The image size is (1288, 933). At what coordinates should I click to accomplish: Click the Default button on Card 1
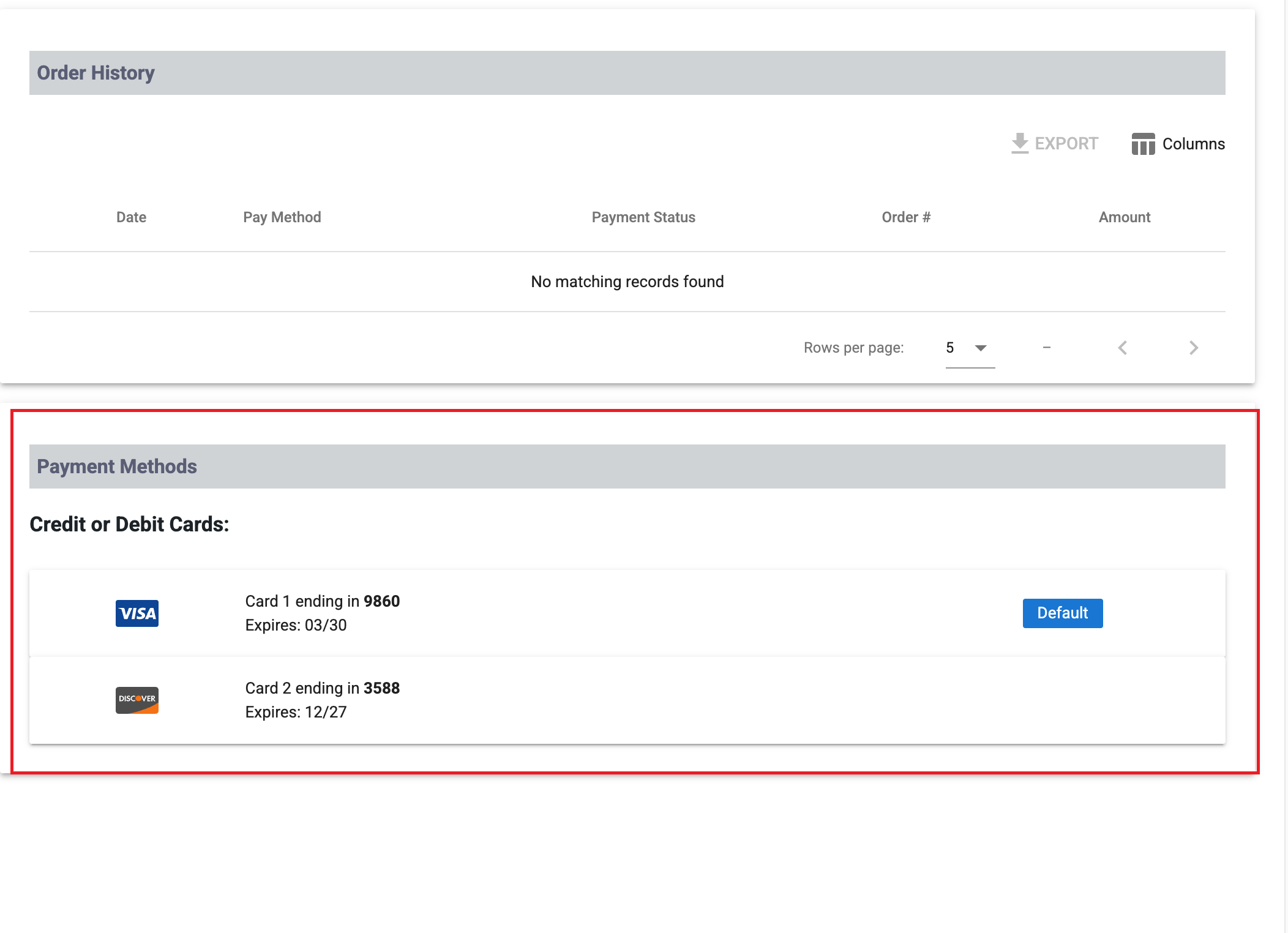pyautogui.click(x=1062, y=613)
